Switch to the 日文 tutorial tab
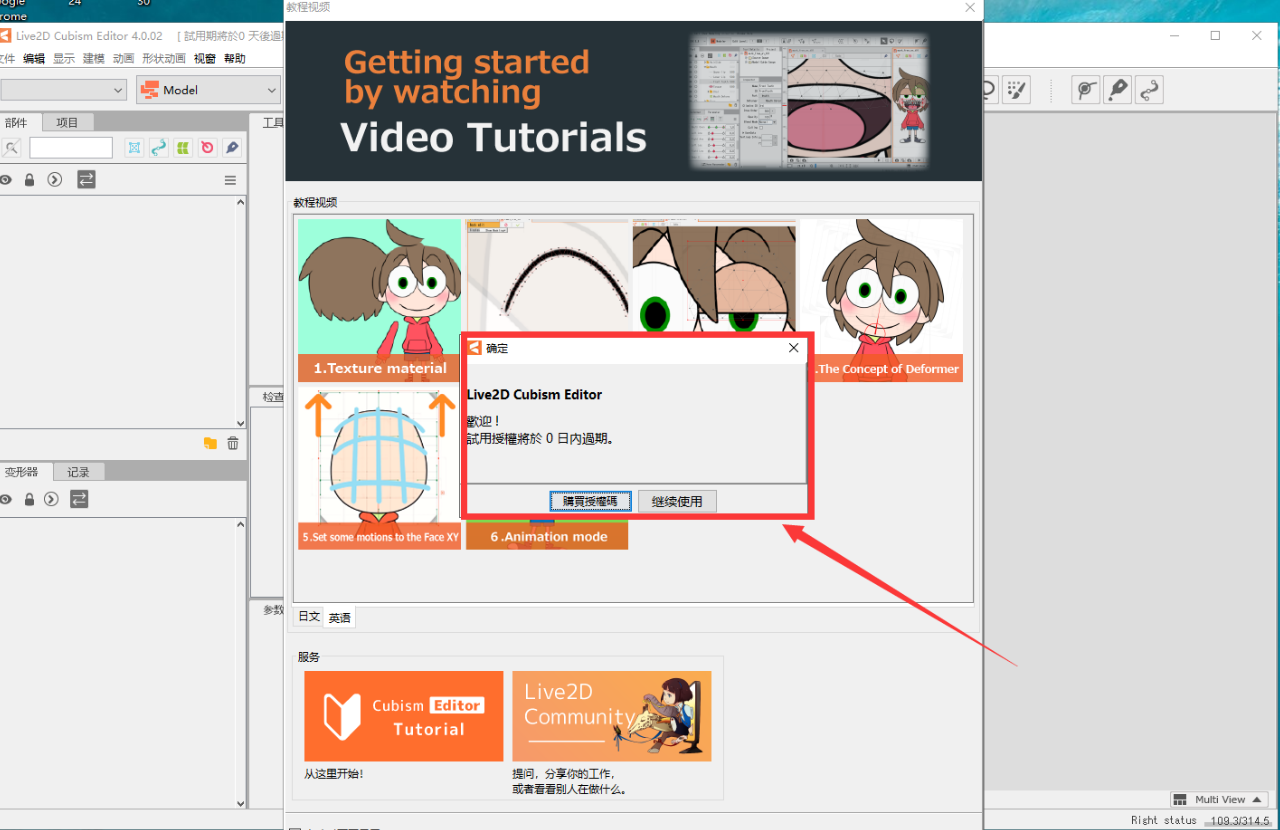The height and width of the screenshot is (830, 1280). click(309, 617)
